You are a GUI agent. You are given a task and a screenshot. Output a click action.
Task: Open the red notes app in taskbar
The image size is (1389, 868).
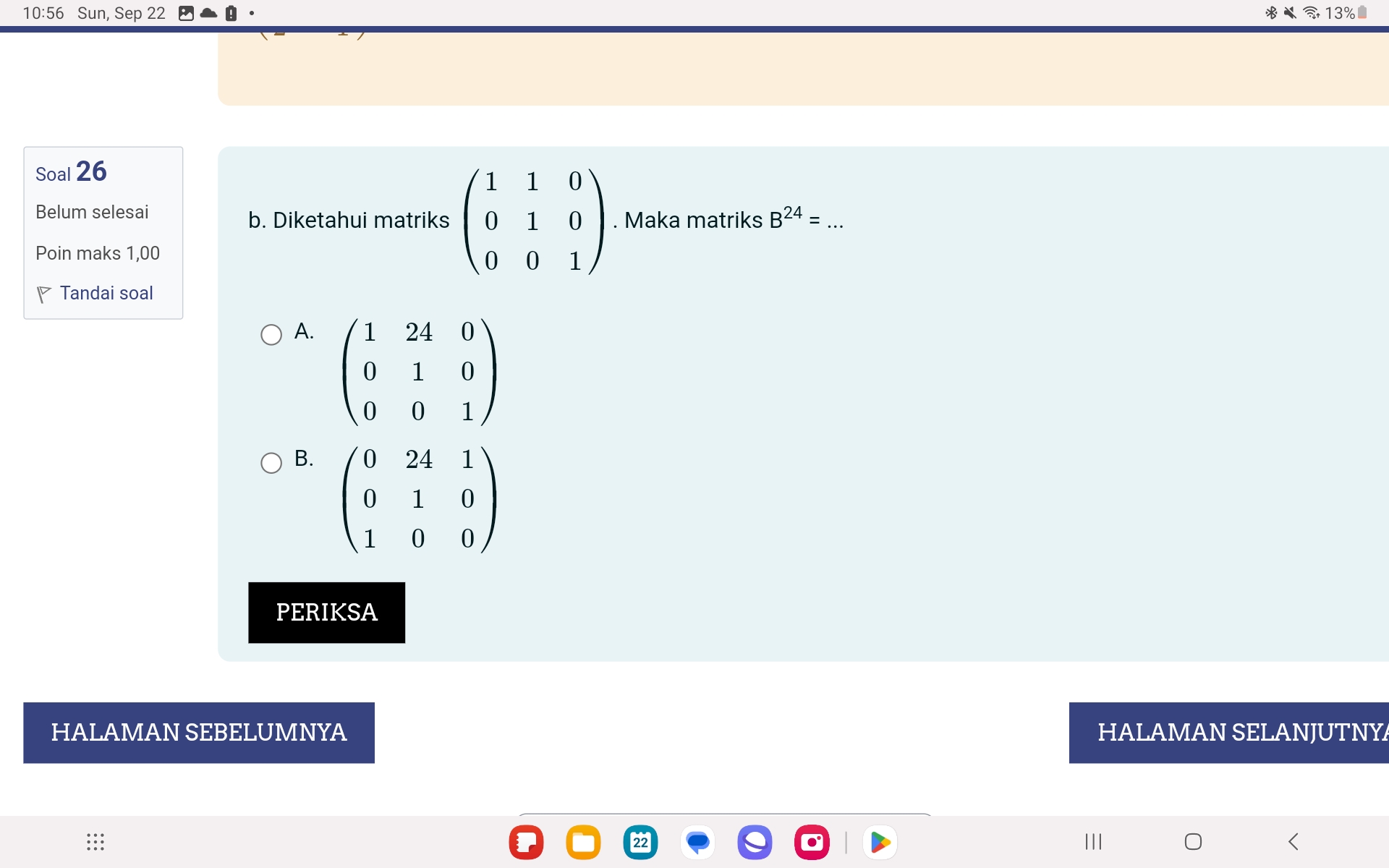coord(526,842)
